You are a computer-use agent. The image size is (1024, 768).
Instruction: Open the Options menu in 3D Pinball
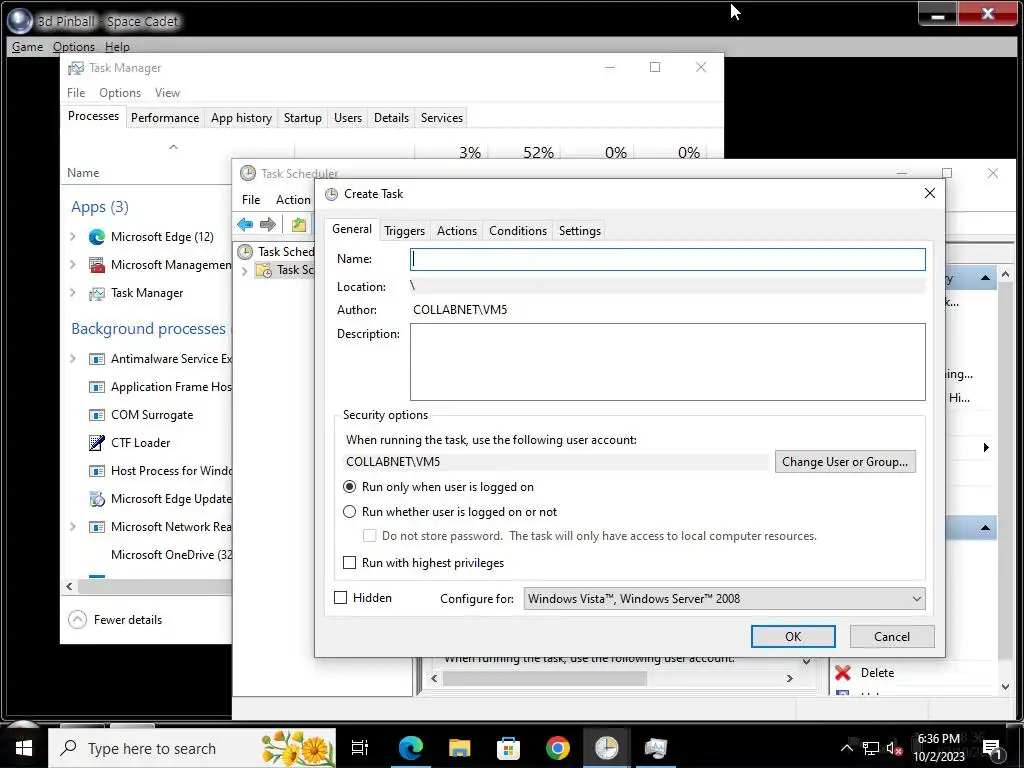point(74,47)
